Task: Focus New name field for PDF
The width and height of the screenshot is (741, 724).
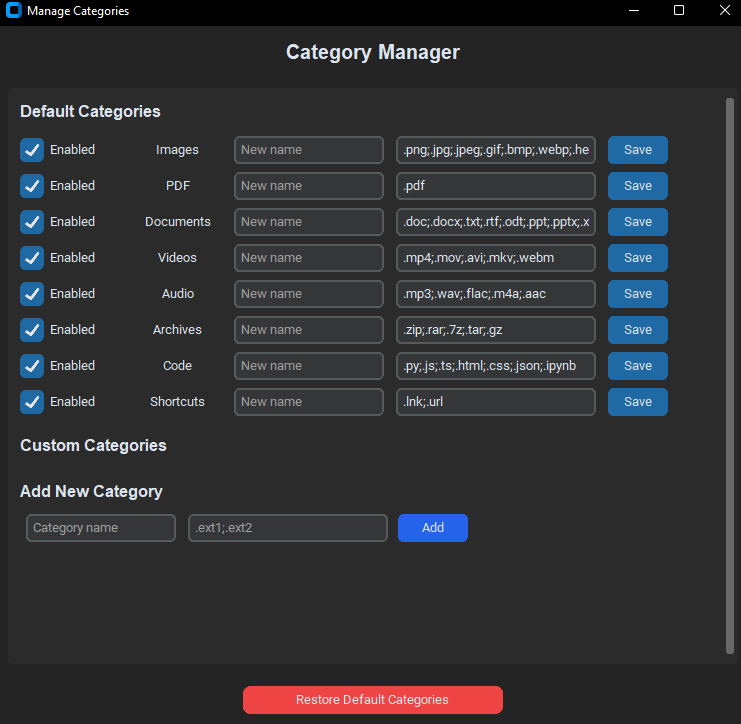Action: coord(309,186)
